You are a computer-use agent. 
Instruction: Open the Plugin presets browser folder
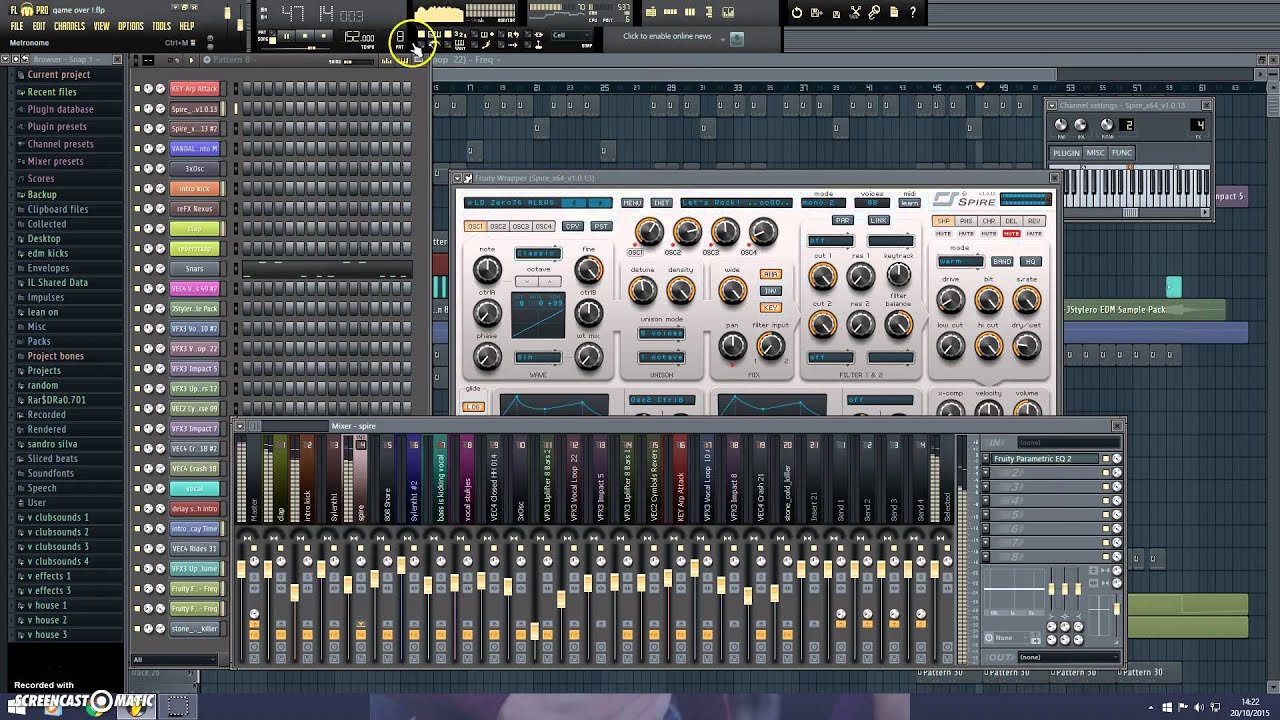[57, 126]
